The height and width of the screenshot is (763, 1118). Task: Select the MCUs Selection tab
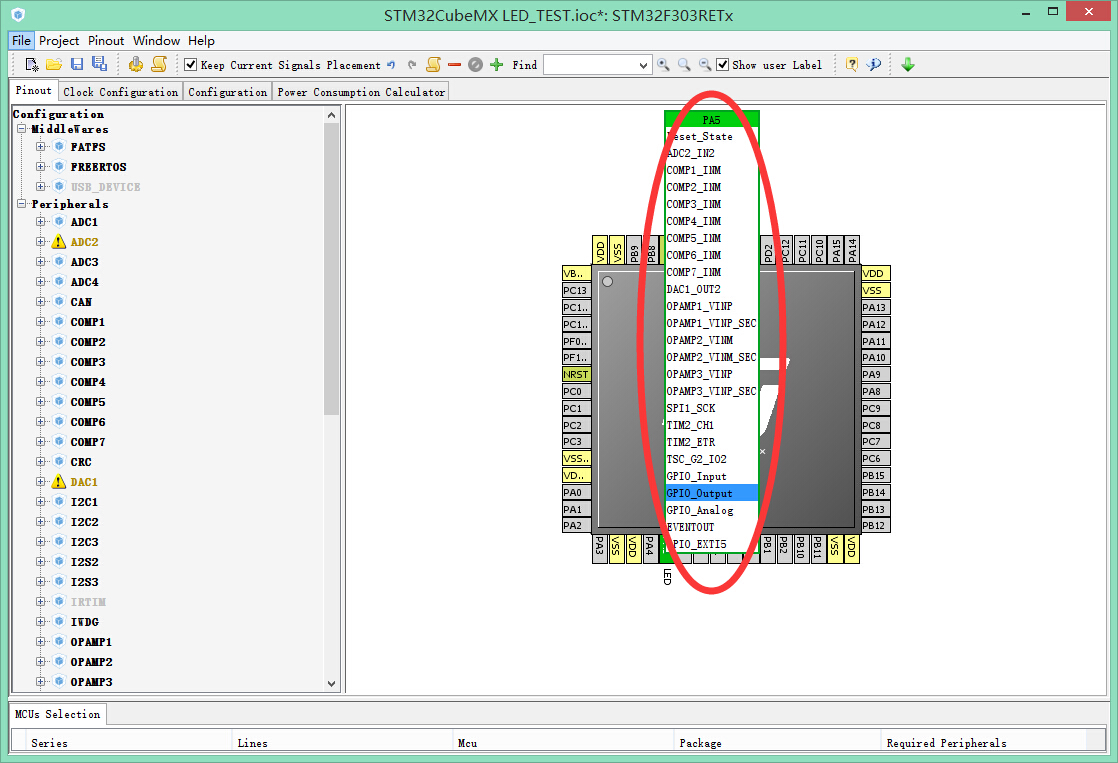[58, 714]
